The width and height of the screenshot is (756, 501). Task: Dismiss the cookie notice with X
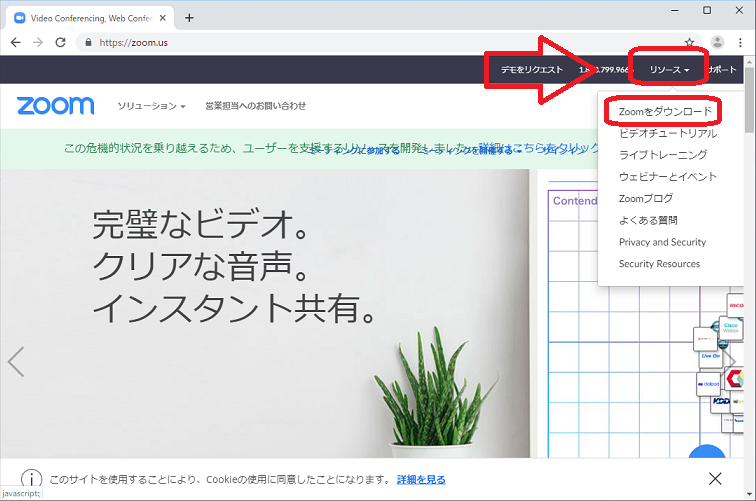(716, 478)
